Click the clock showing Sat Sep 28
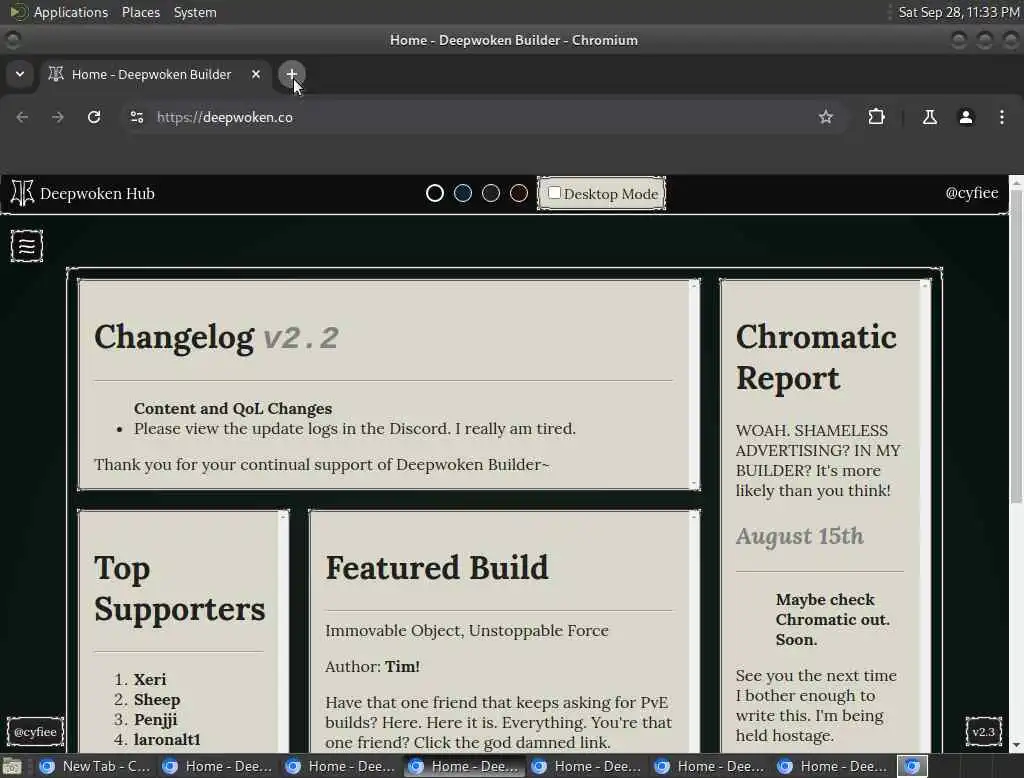The width and height of the screenshot is (1024, 778). 958,12
